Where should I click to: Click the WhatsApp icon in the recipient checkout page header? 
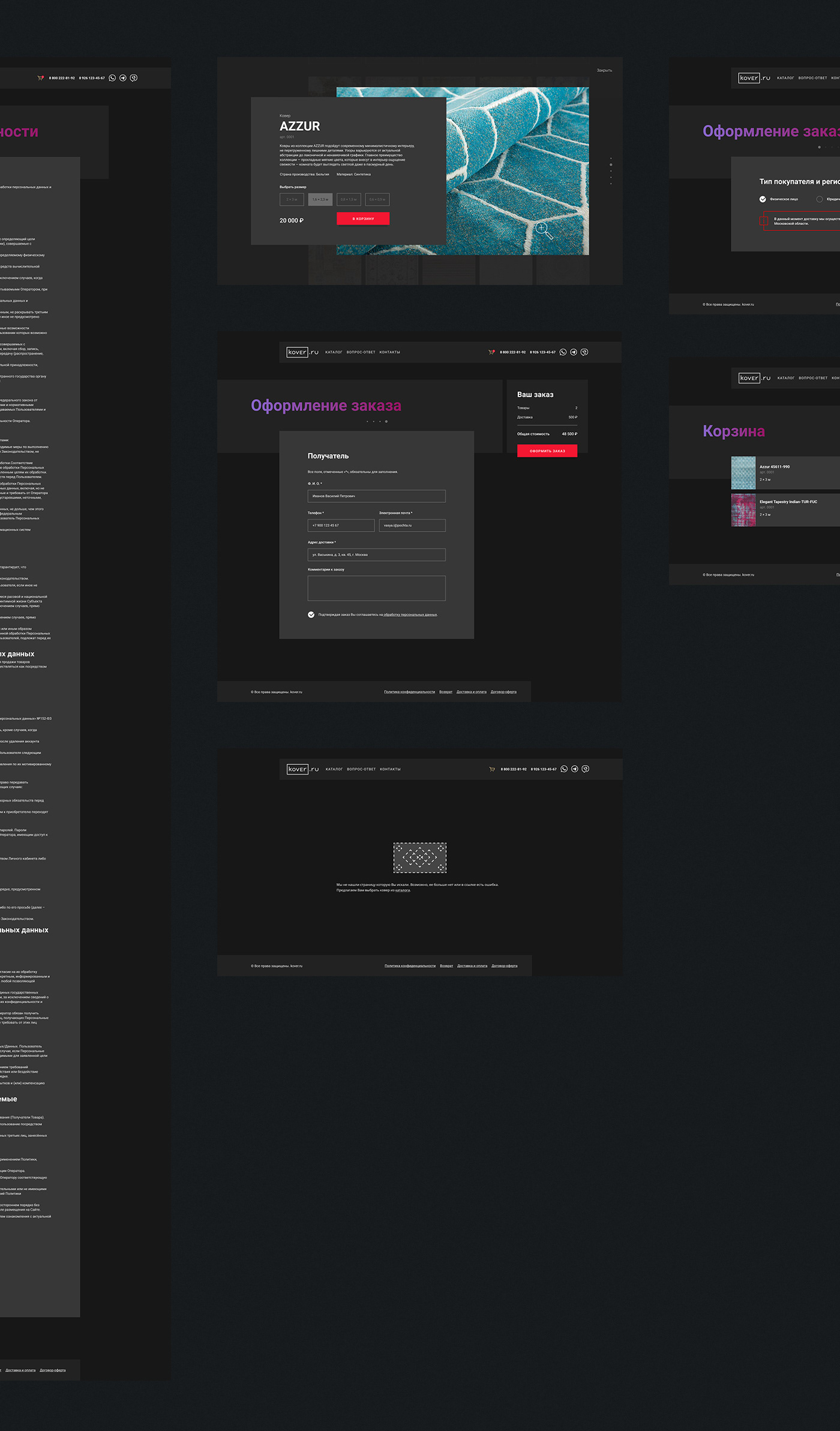[x=563, y=352]
